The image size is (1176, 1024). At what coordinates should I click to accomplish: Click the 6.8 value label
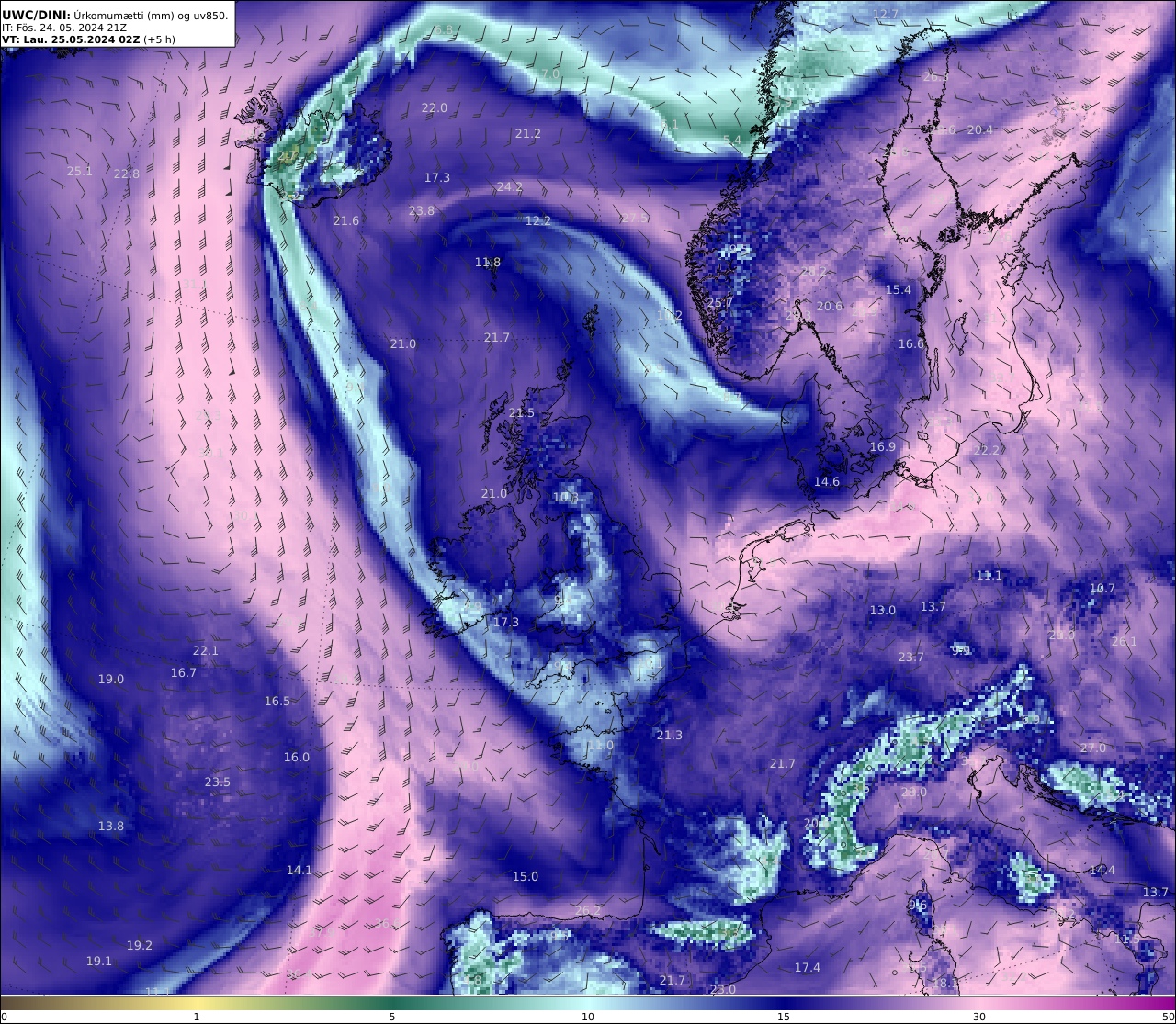pos(445,29)
